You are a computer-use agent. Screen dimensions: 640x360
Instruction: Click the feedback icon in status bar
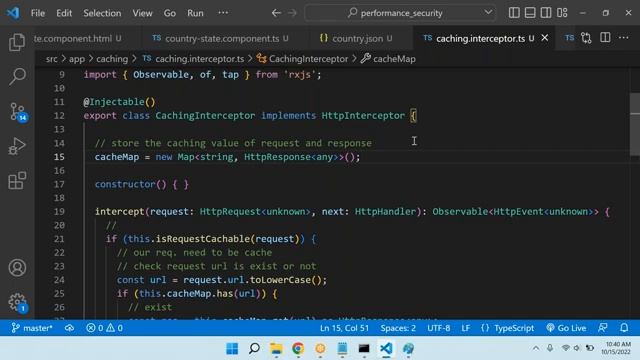(602, 328)
